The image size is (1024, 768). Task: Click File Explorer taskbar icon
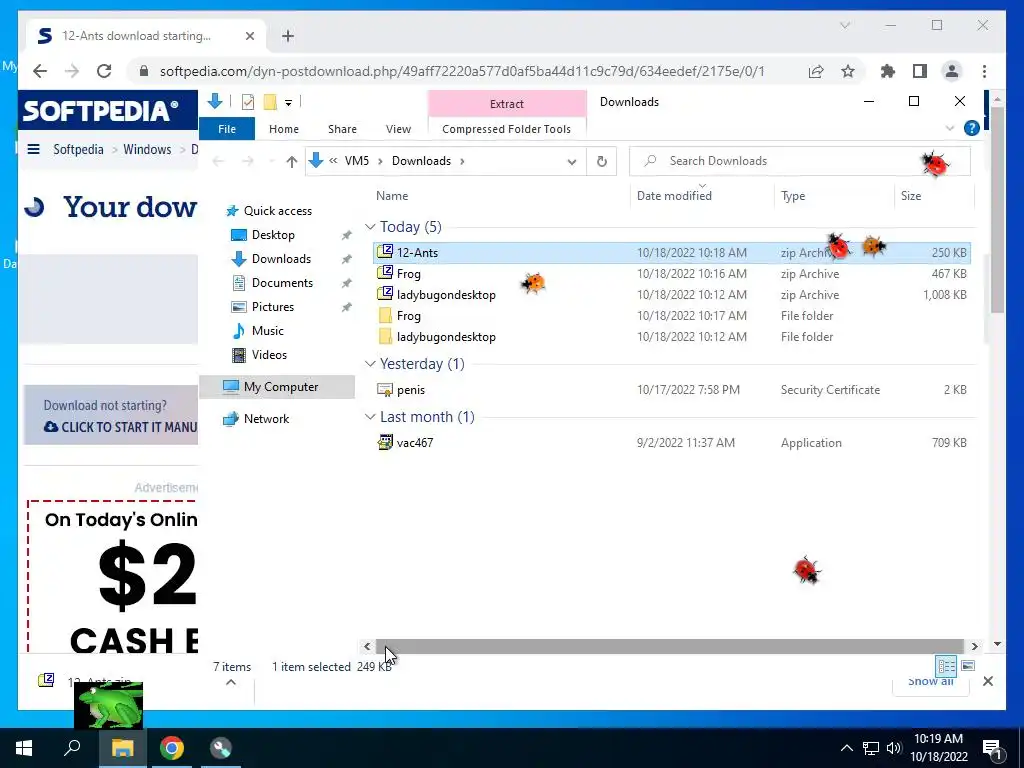pos(122,748)
